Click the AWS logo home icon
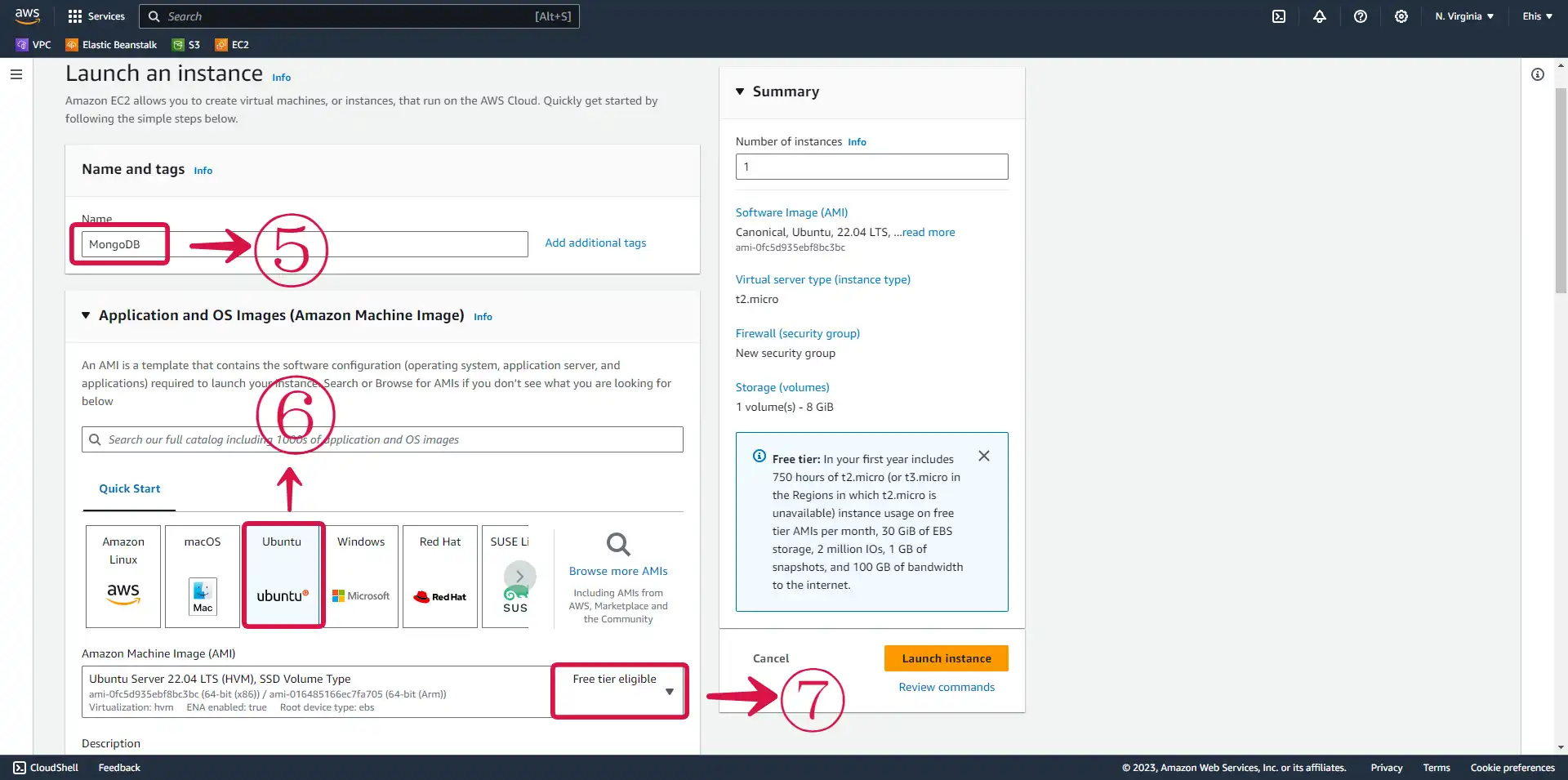 pos(27,16)
